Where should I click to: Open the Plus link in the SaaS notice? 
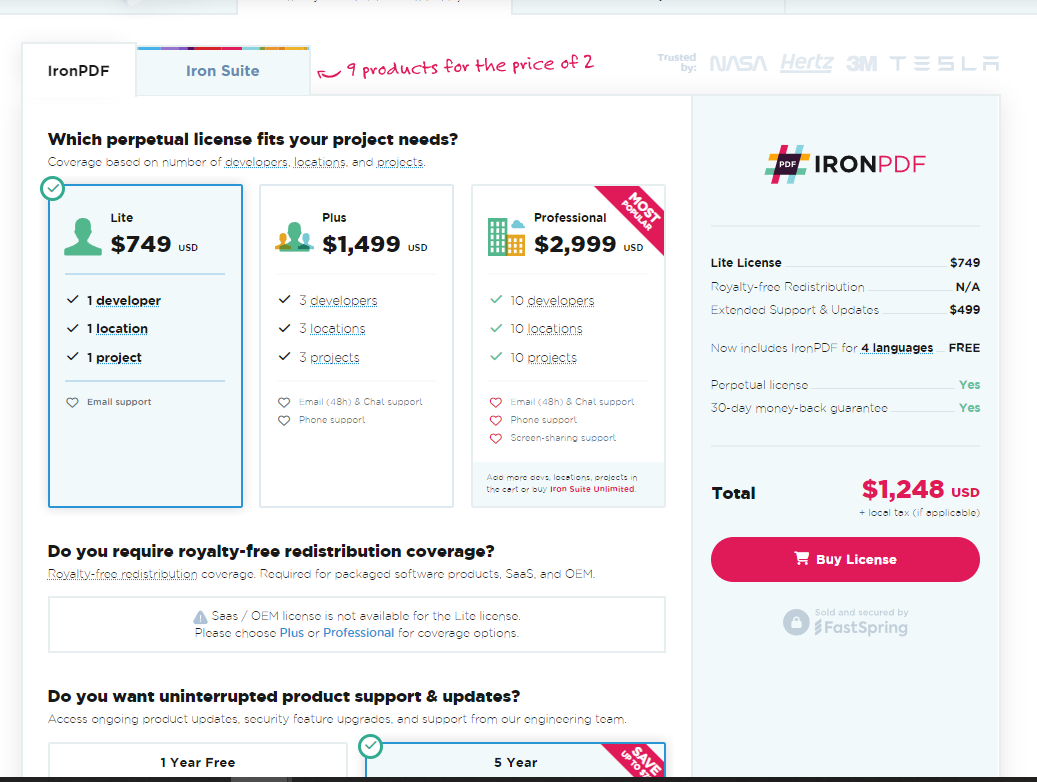(292, 633)
